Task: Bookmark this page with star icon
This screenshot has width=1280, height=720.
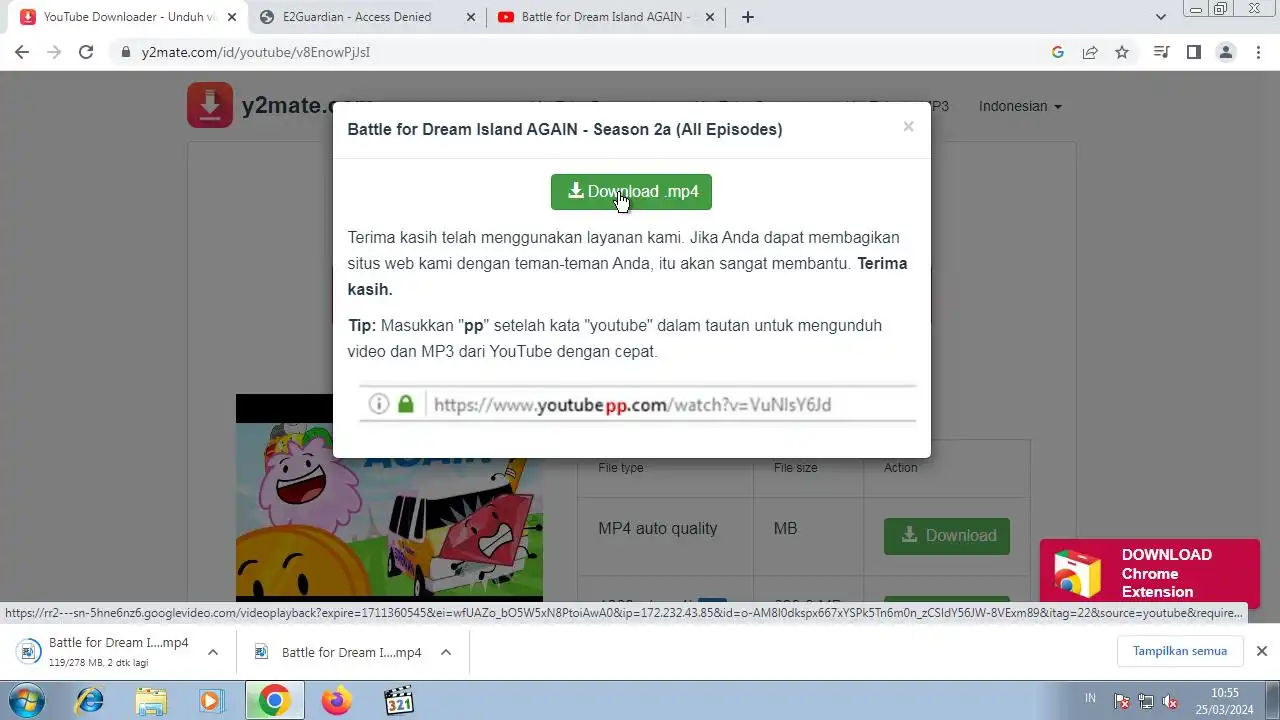Action: [1122, 52]
